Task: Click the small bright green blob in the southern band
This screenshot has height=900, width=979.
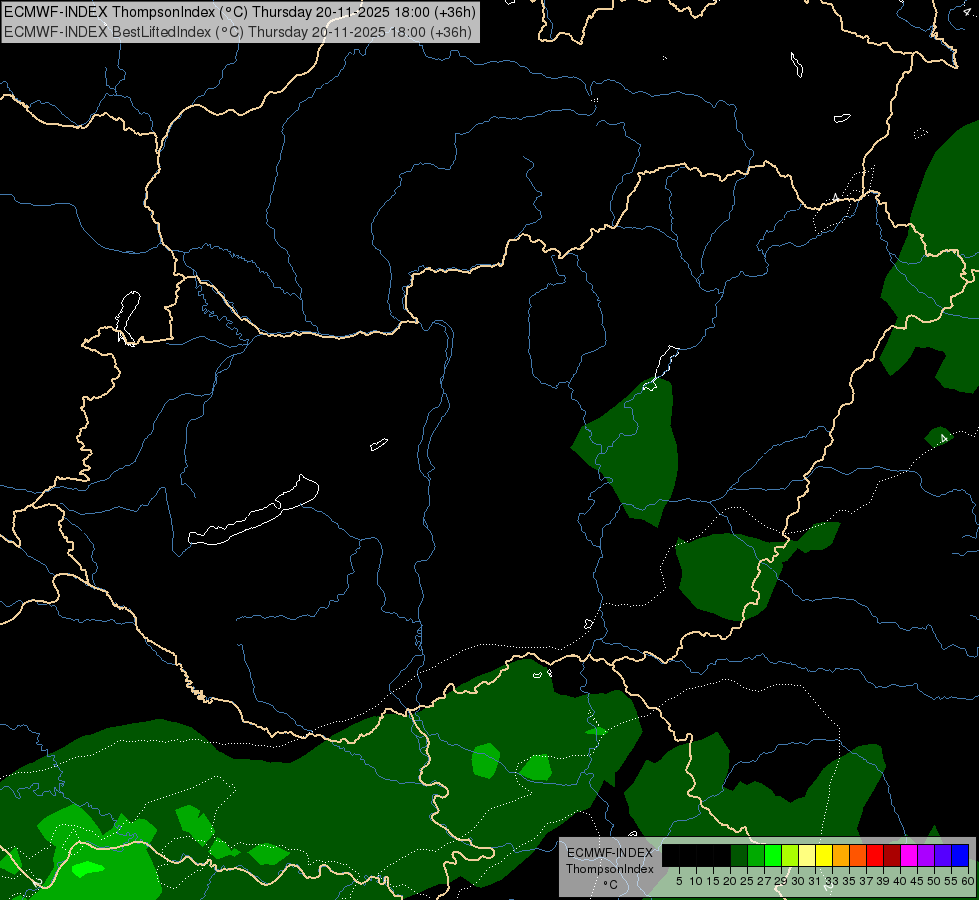Action: (x=87, y=869)
